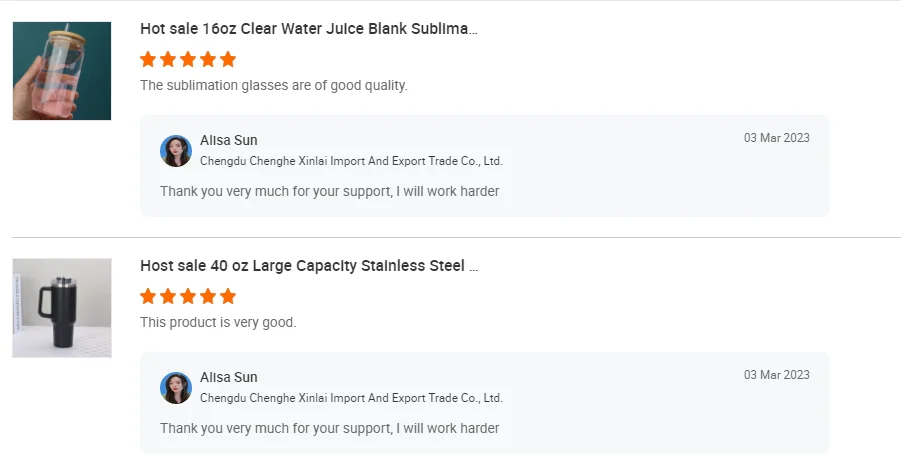Open the "Hot sale 16oz Clear Water Juice" product title
The width and height of the screenshot is (901, 472).
tap(309, 29)
